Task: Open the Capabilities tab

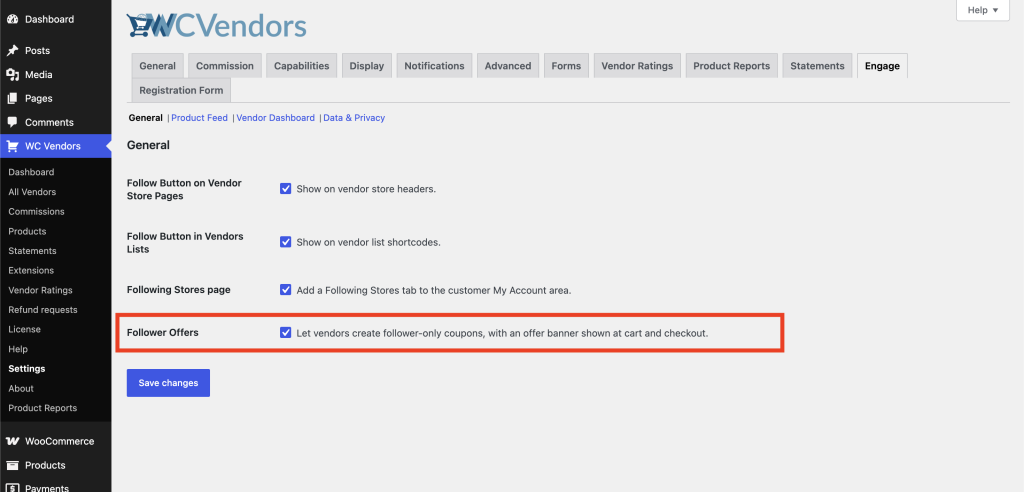Action: click(x=302, y=65)
